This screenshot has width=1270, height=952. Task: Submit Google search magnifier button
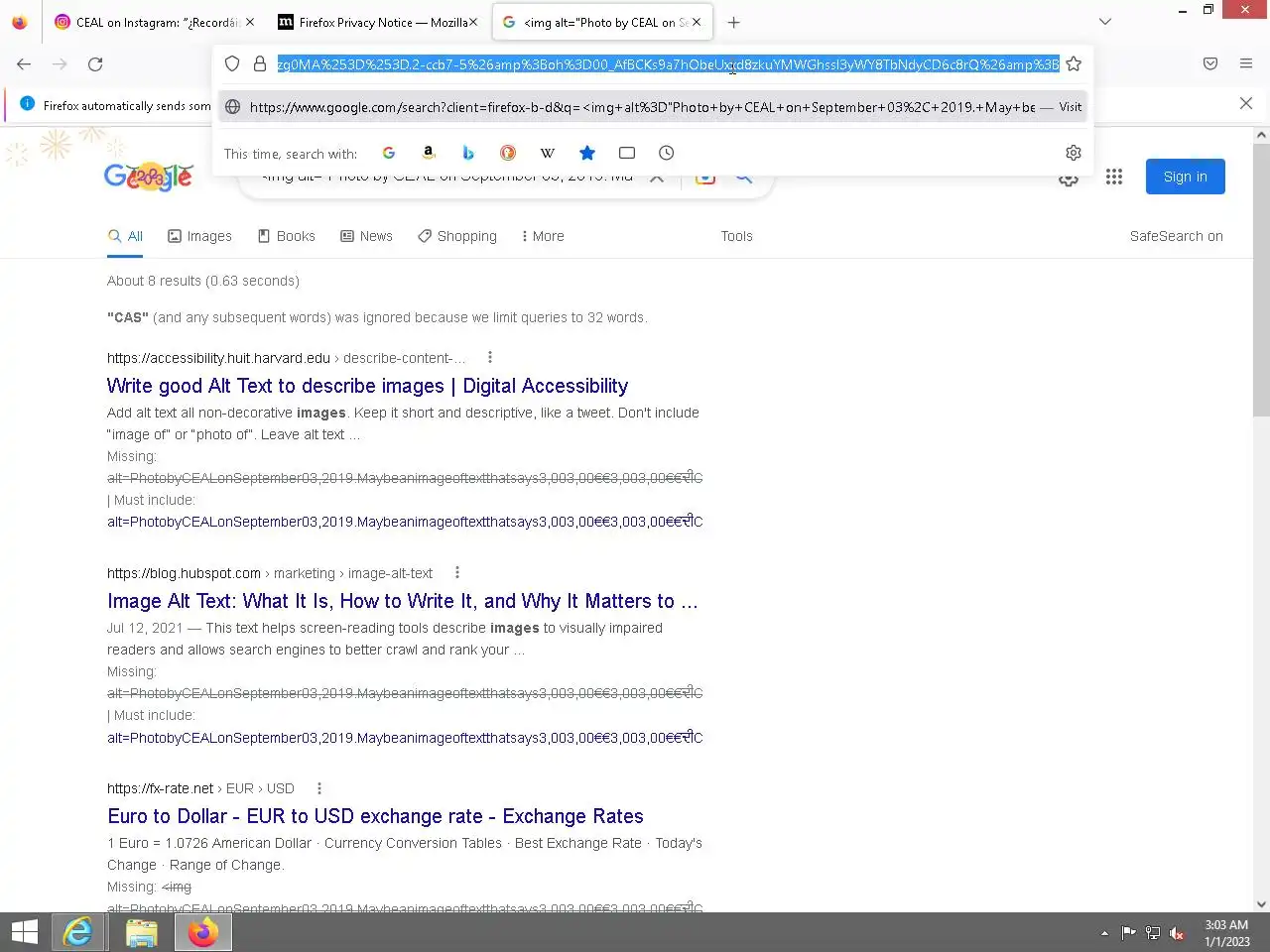point(743,178)
